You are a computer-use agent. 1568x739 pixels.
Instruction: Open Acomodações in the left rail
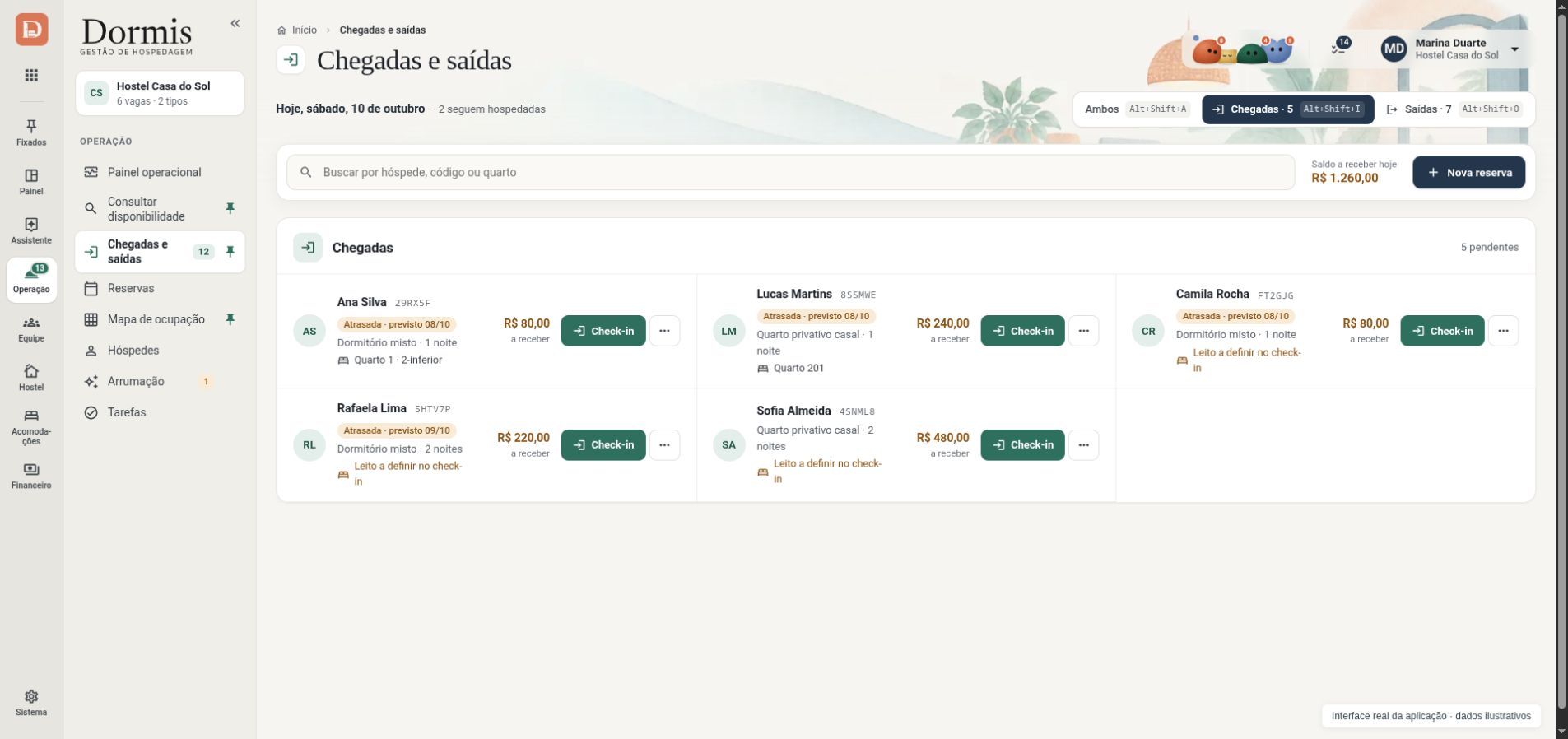[x=31, y=427]
